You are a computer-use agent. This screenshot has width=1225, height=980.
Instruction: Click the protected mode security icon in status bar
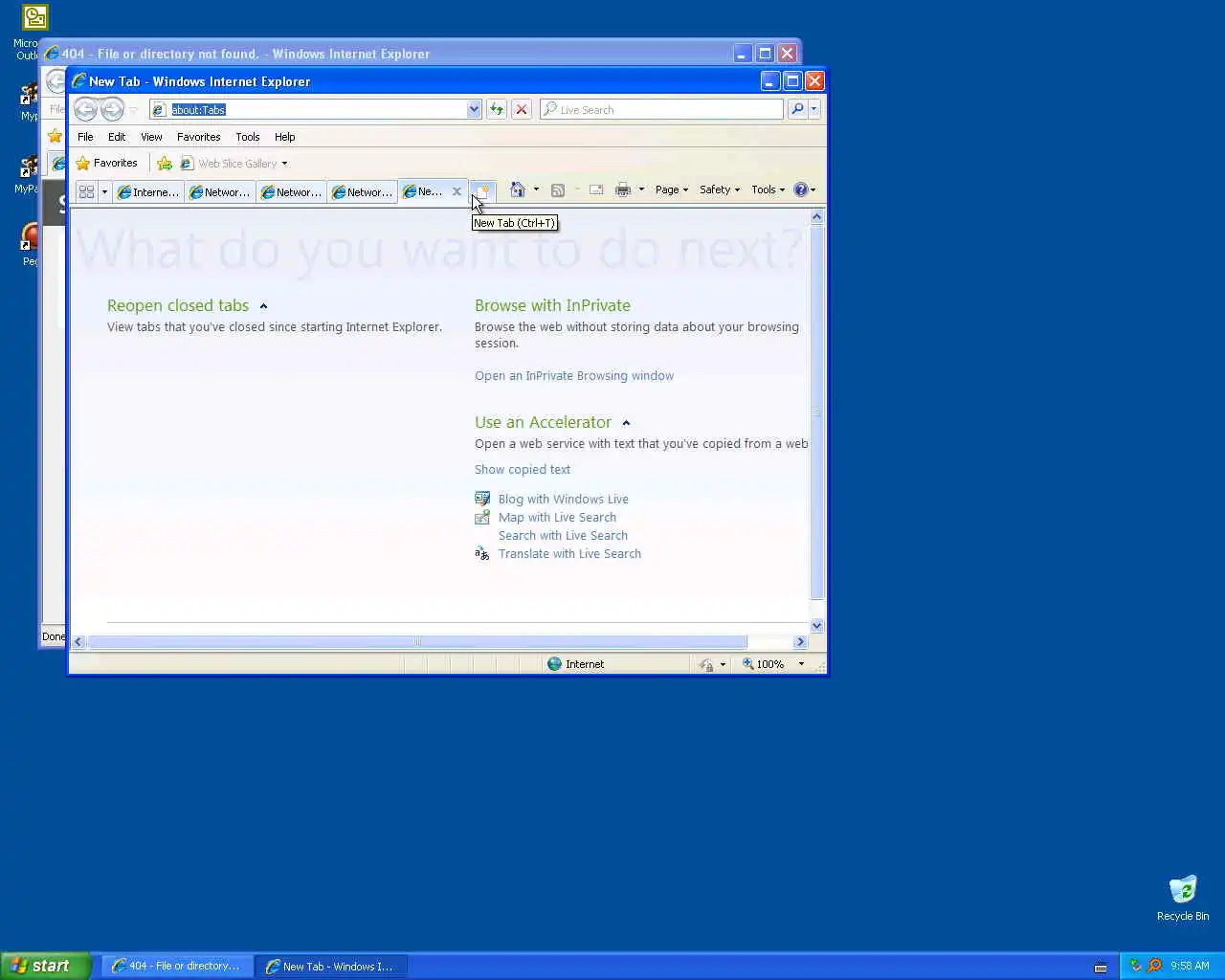point(706,664)
